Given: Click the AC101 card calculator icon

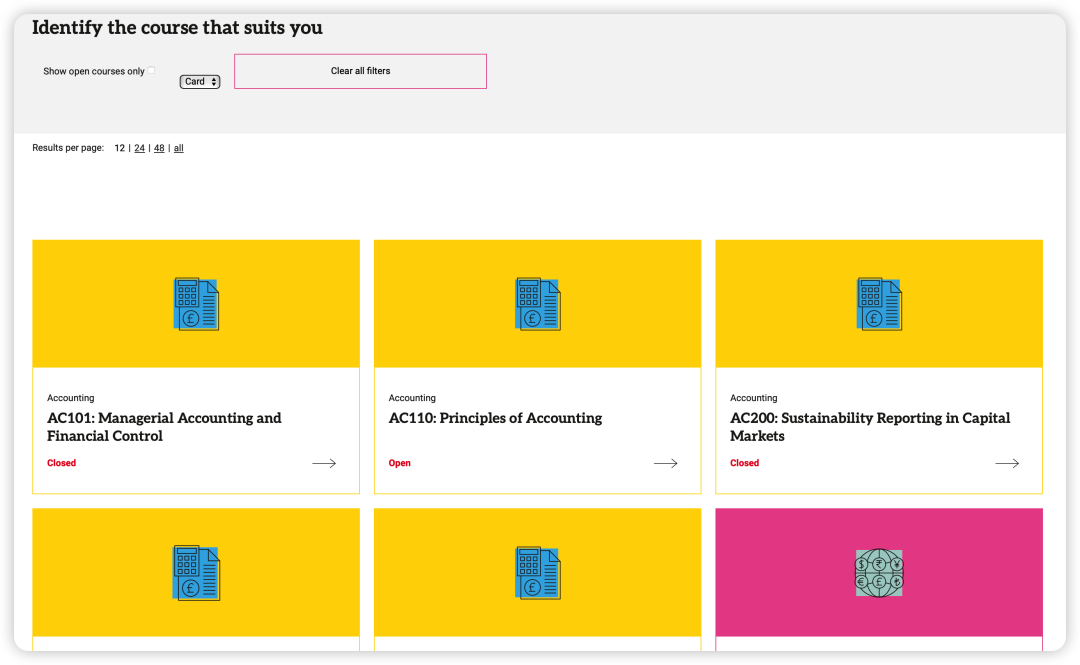Looking at the screenshot, I should pyautogui.click(x=196, y=304).
